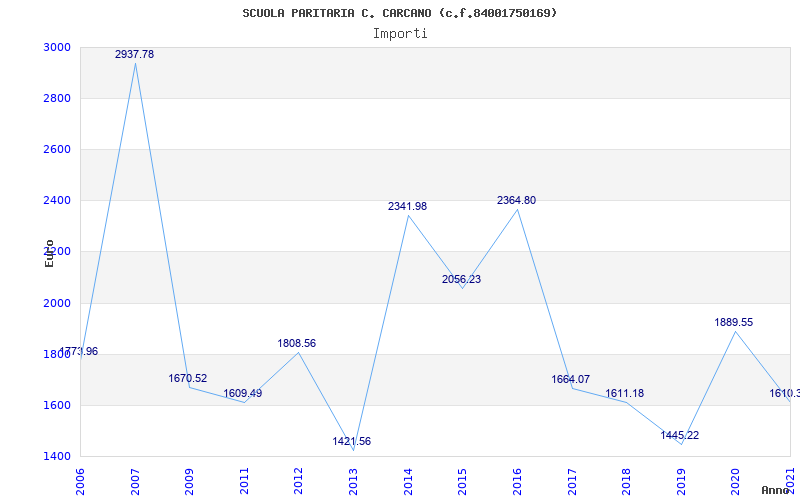Click the 2019 x-axis year label
This screenshot has width=800, height=500.
click(681, 481)
